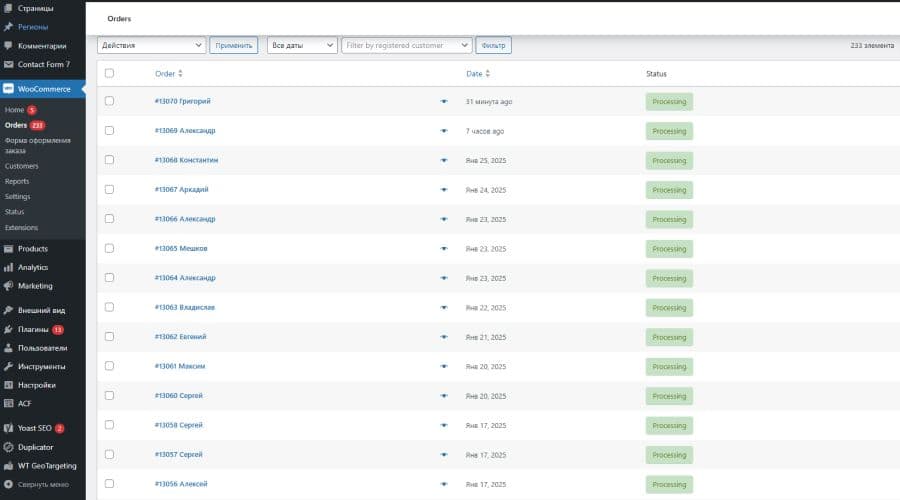
Task: Tick the select-all orders checkbox in header
Action: click(x=109, y=73)
